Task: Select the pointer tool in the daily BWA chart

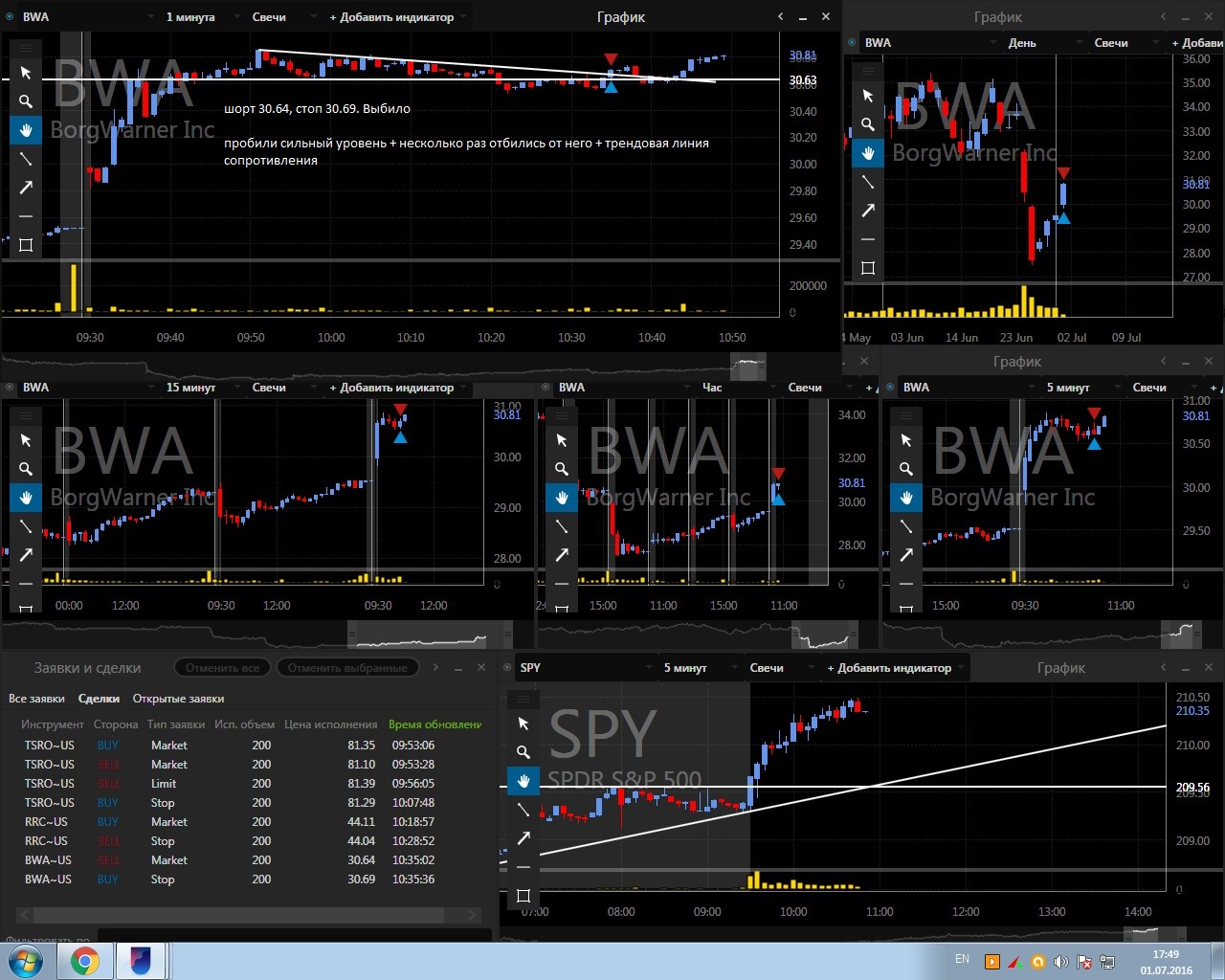Action: tap(868, 96)
